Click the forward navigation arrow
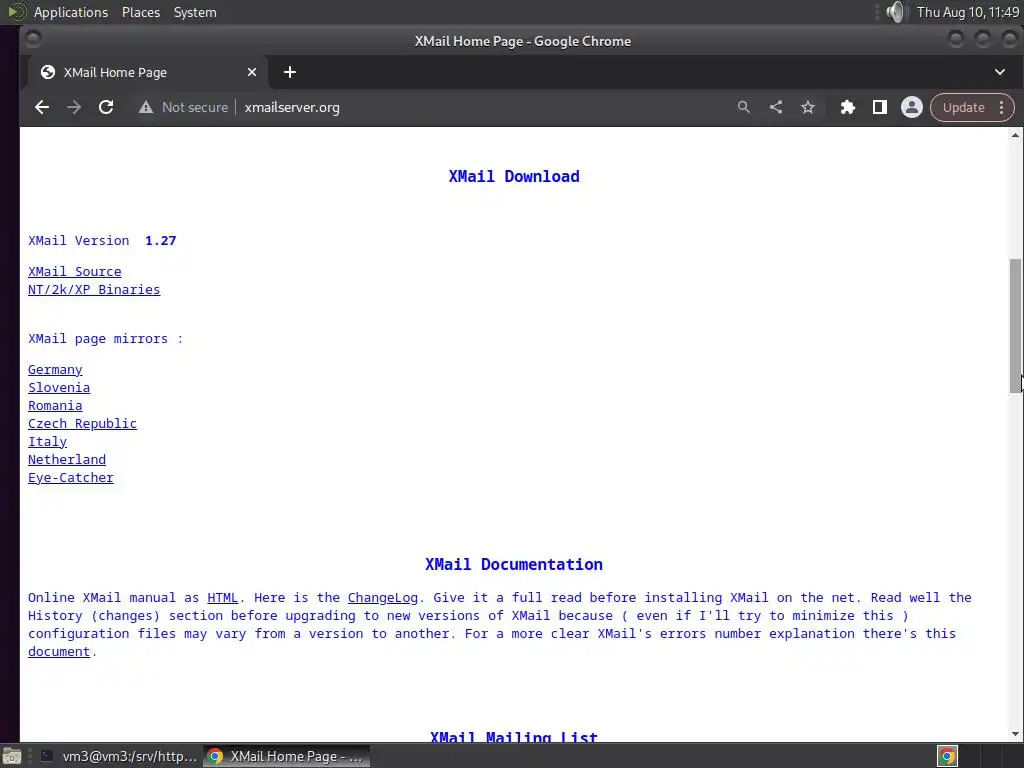This screenshot has width=1024, height=768. 74,107
